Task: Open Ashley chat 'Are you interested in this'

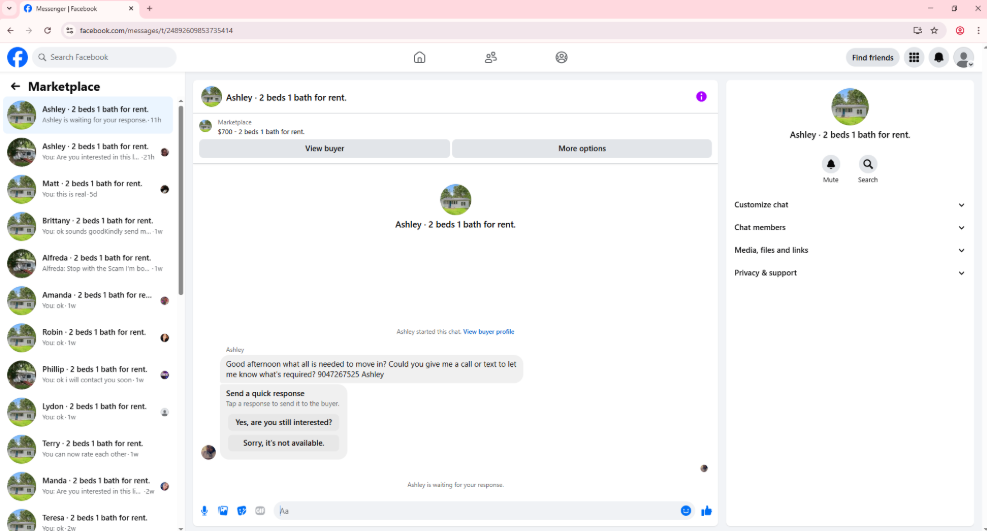Action: 88,152
